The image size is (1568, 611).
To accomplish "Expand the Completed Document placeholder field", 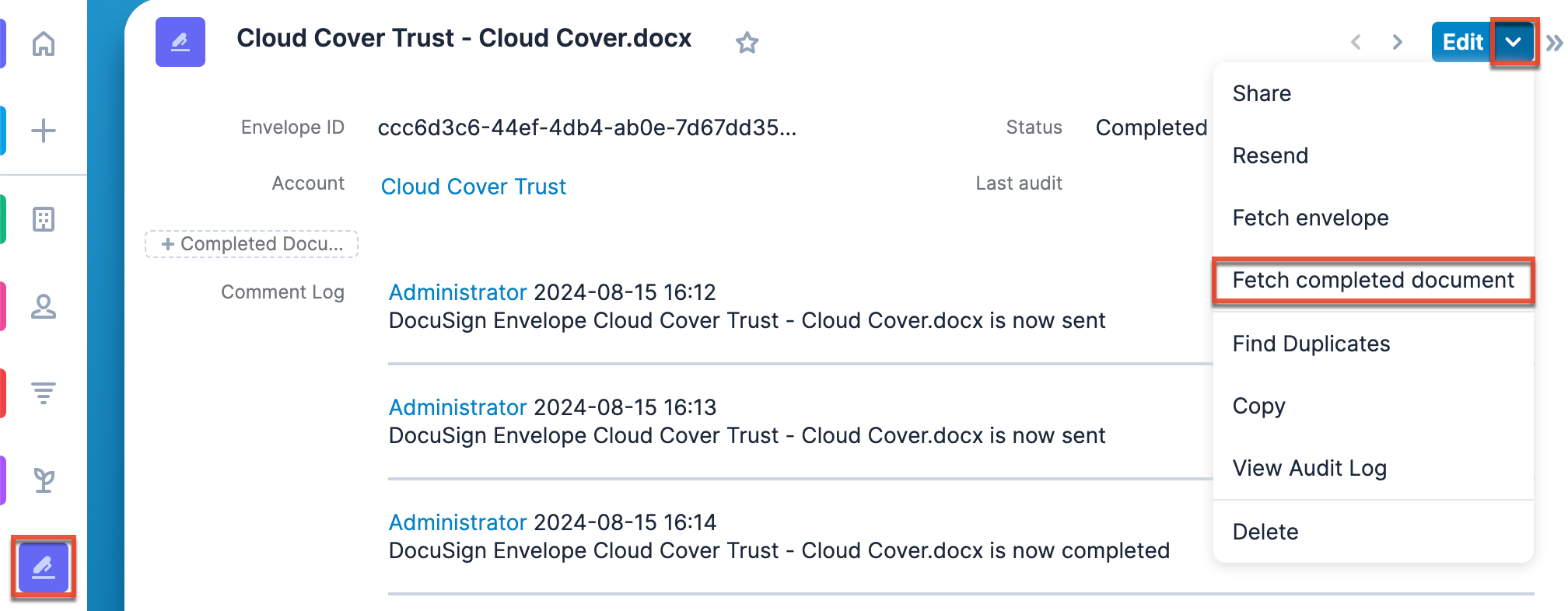I will (252, 244).
